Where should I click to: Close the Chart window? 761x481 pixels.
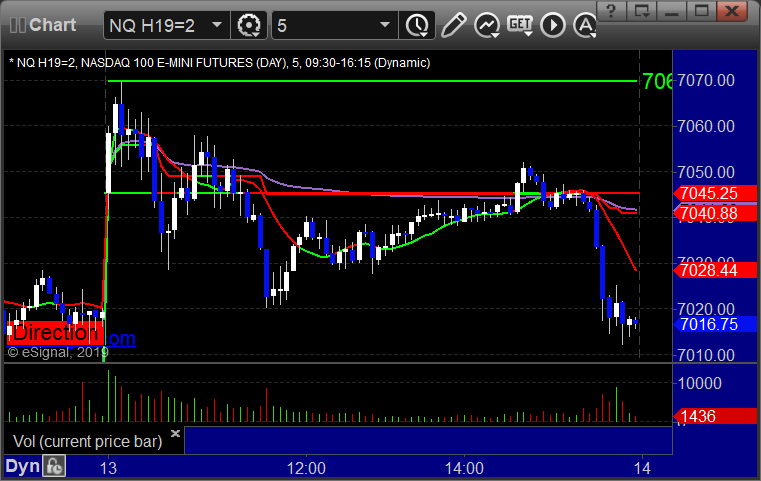tap(732, 11)
